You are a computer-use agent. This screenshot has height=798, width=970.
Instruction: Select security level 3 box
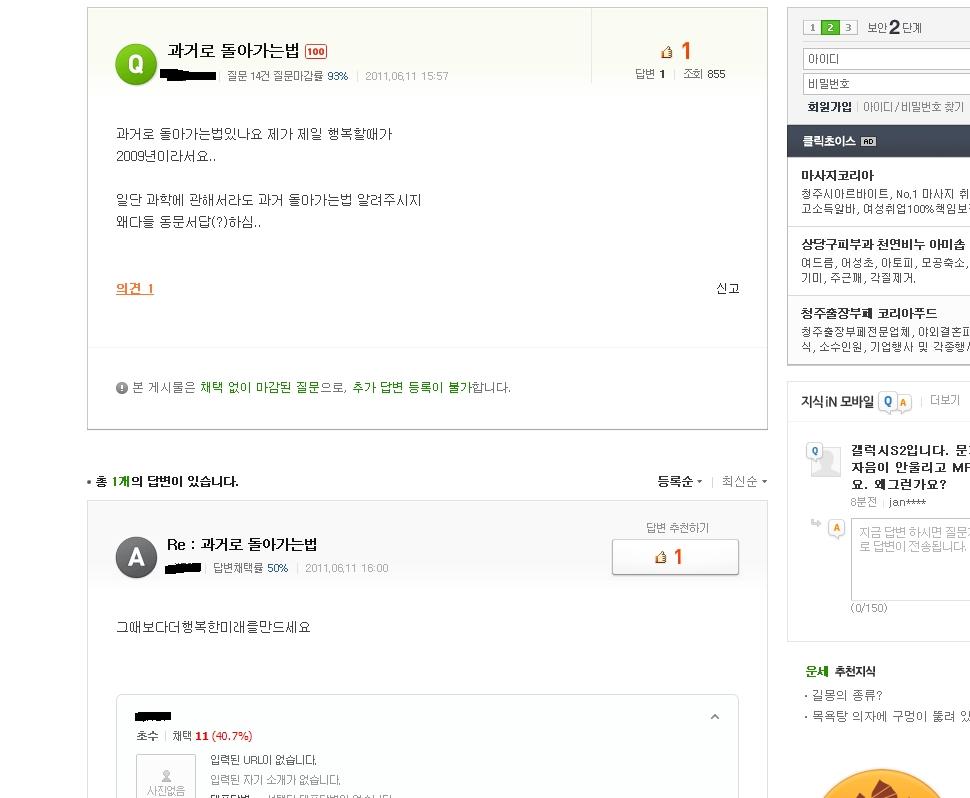(x=848, y=28)
